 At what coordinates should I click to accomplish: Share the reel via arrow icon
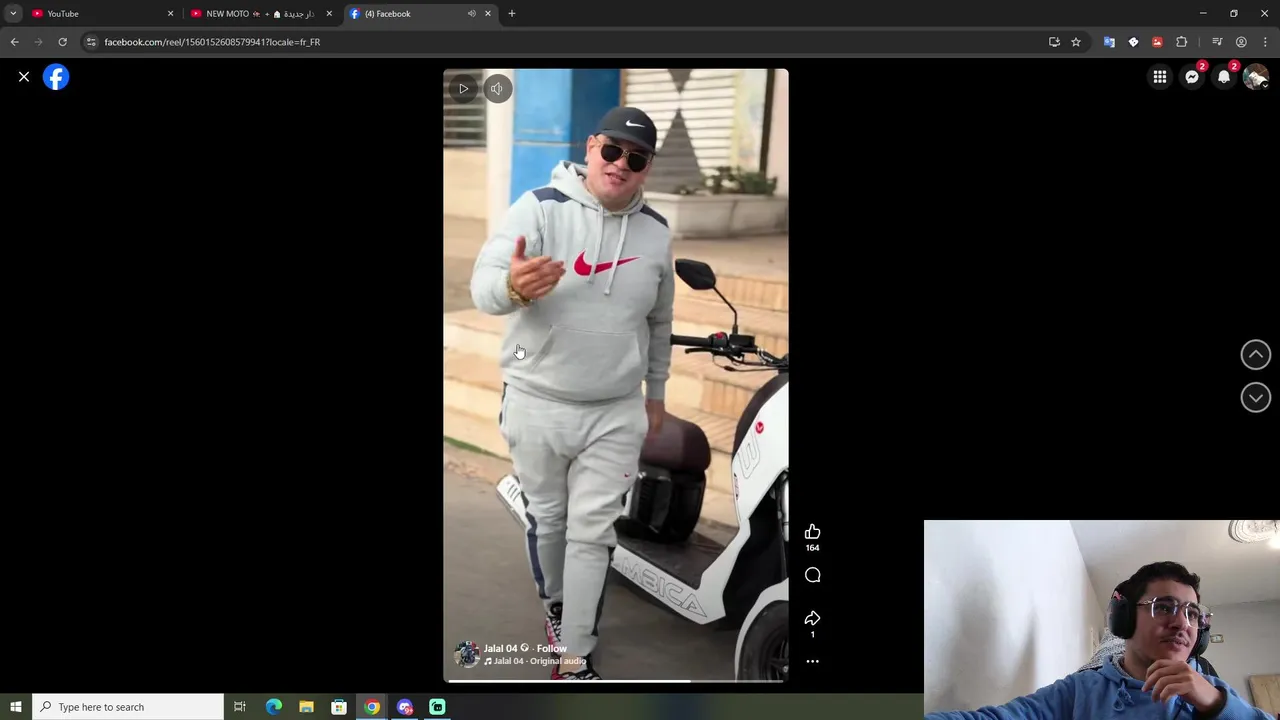[x=812, y=618]
